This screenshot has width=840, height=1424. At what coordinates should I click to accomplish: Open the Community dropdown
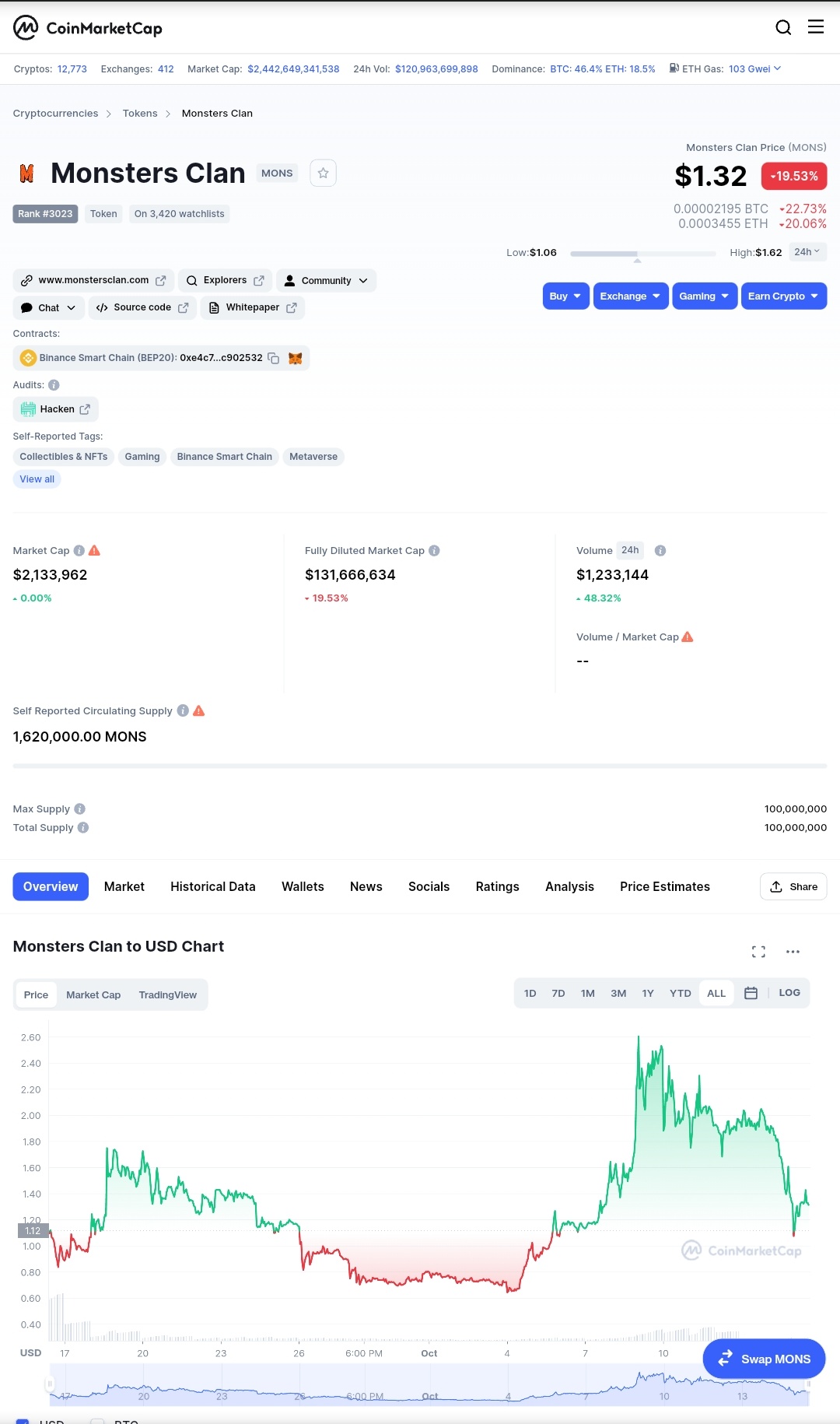(x=327, y=281)
